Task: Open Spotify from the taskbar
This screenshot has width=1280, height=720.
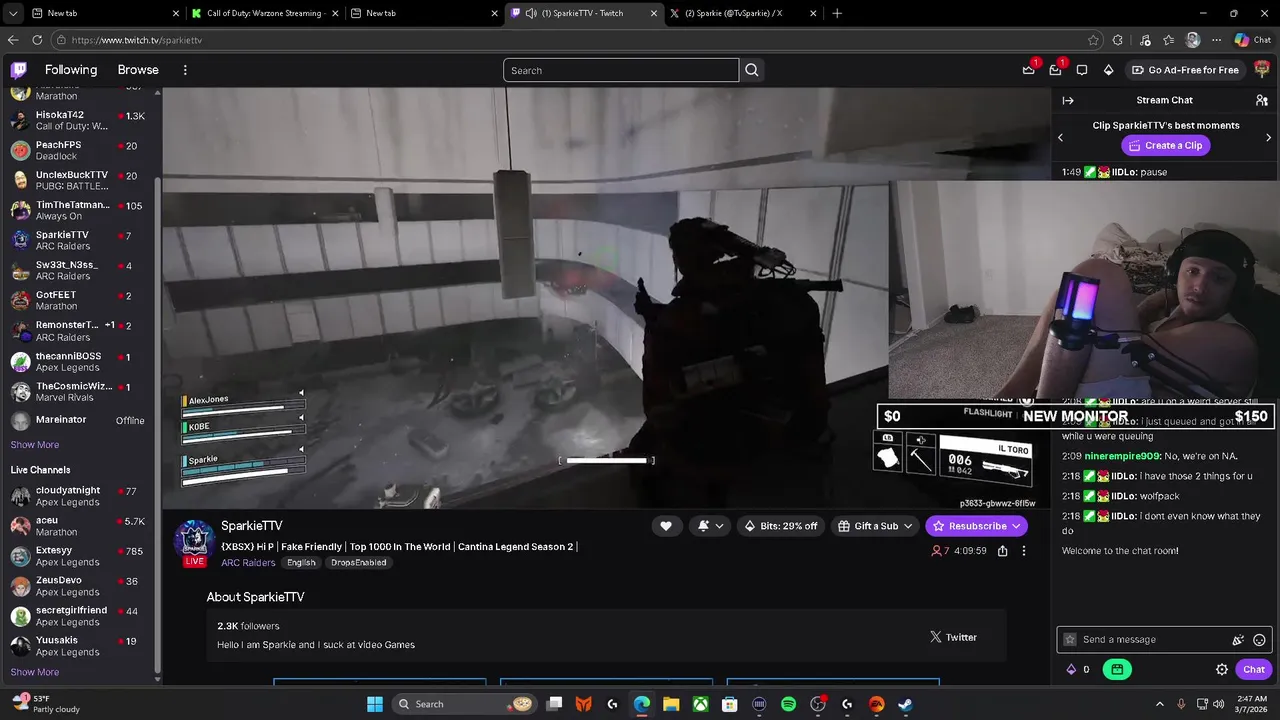Action: (788, 704)
